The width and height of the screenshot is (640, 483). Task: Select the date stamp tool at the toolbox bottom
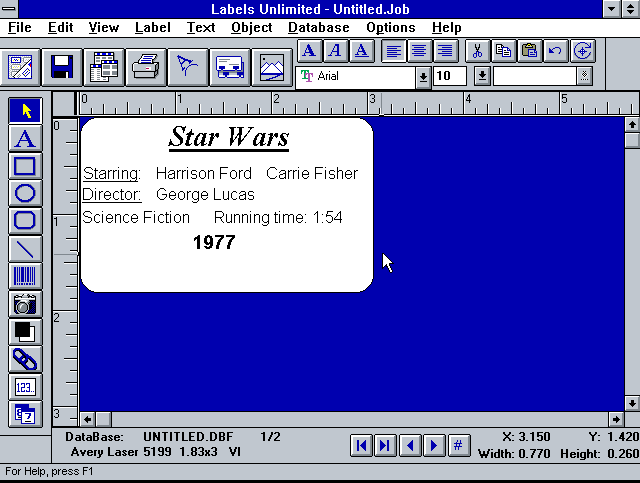(x=25, y=414)
